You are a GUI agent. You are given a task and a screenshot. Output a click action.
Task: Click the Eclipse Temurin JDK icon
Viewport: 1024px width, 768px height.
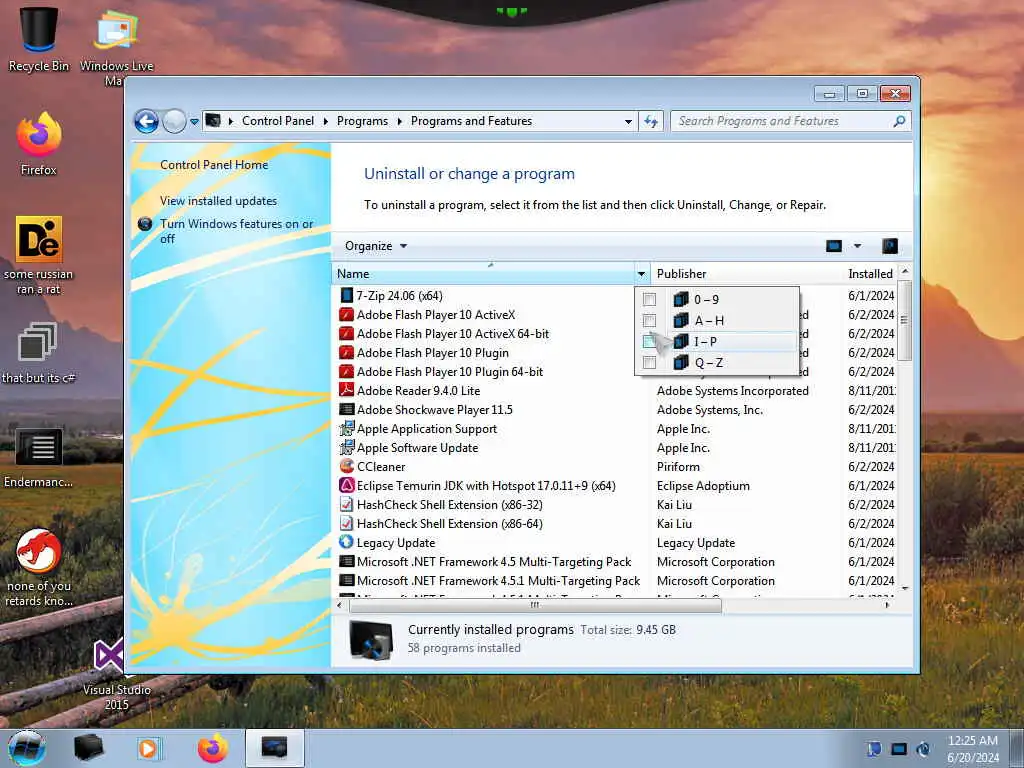pyautogui.click(x=347, y=485)
